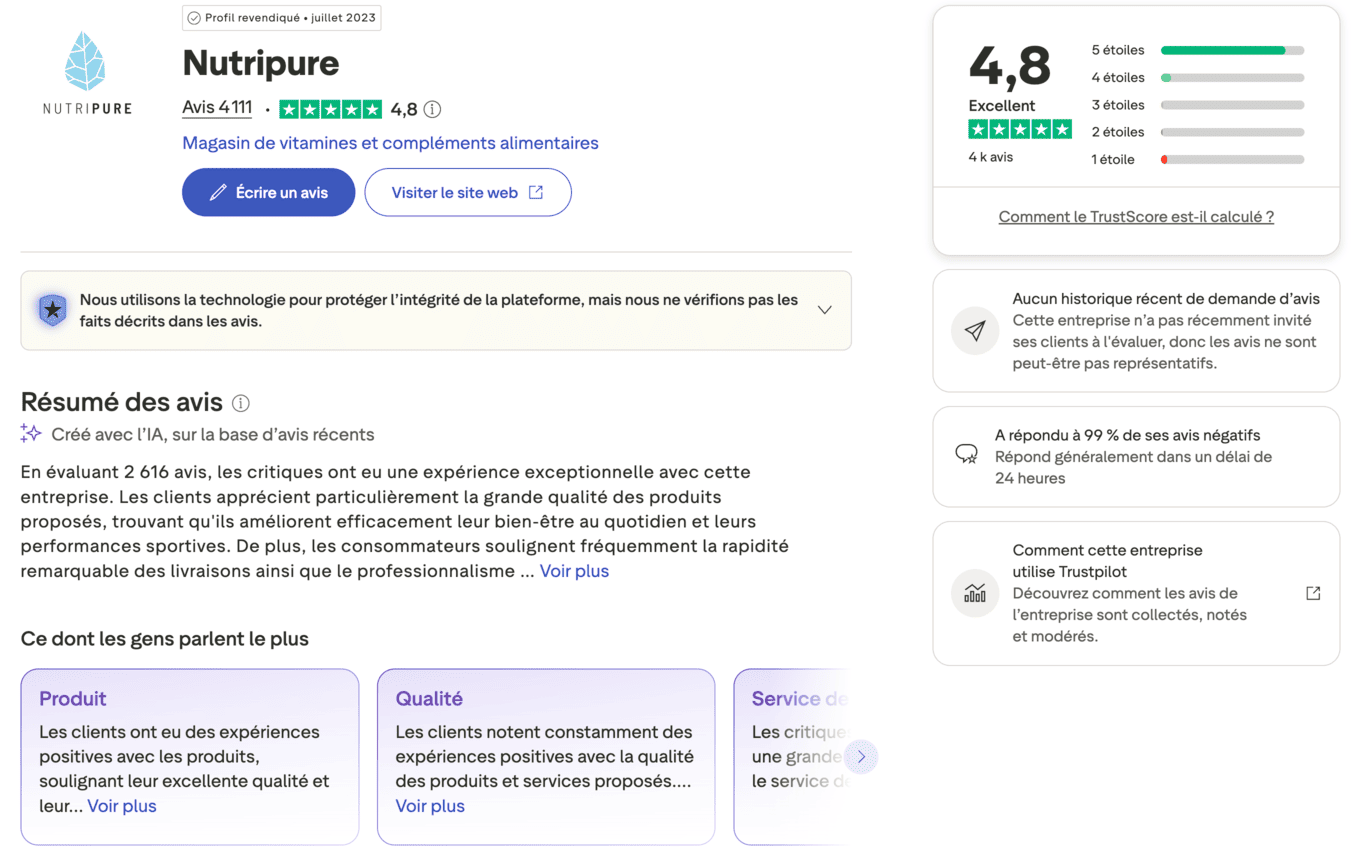Click the Écrire un avis button
The height and width of the screenshot is (853, 1353).
tap(268, 192)
